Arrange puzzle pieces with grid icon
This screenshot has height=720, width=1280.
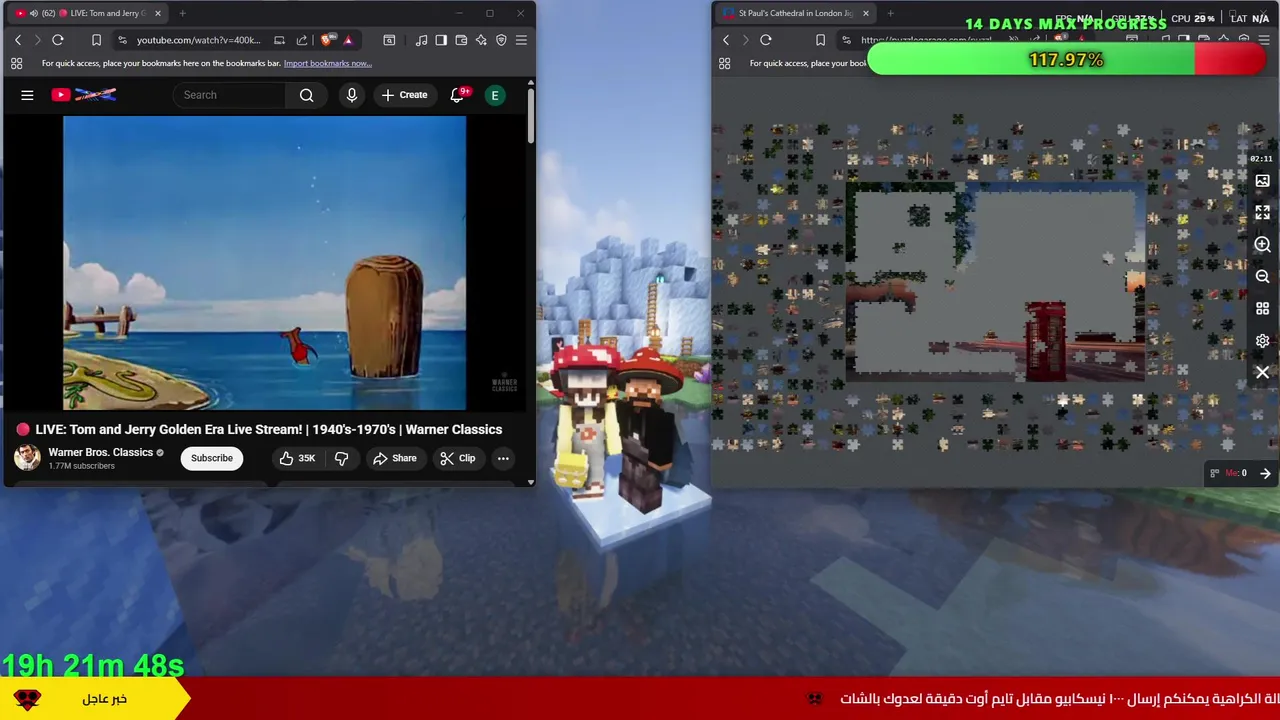coord(1262,308)
